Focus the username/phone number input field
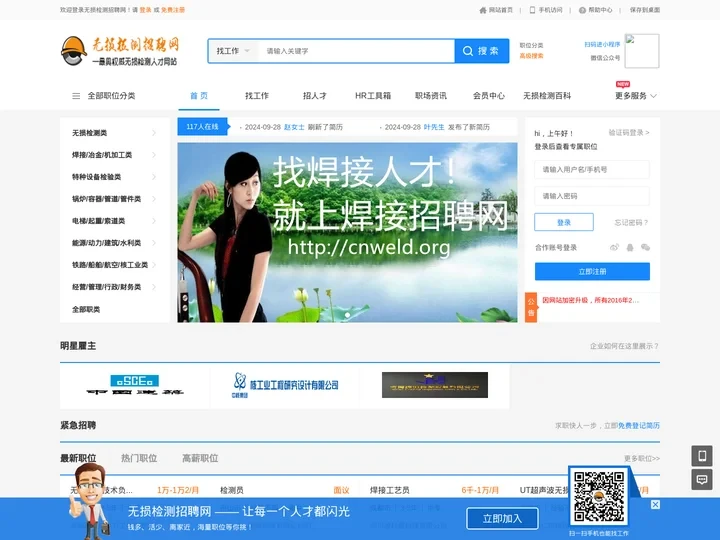The height and width of the screenshot is (540, 720). tap(592, 169)
